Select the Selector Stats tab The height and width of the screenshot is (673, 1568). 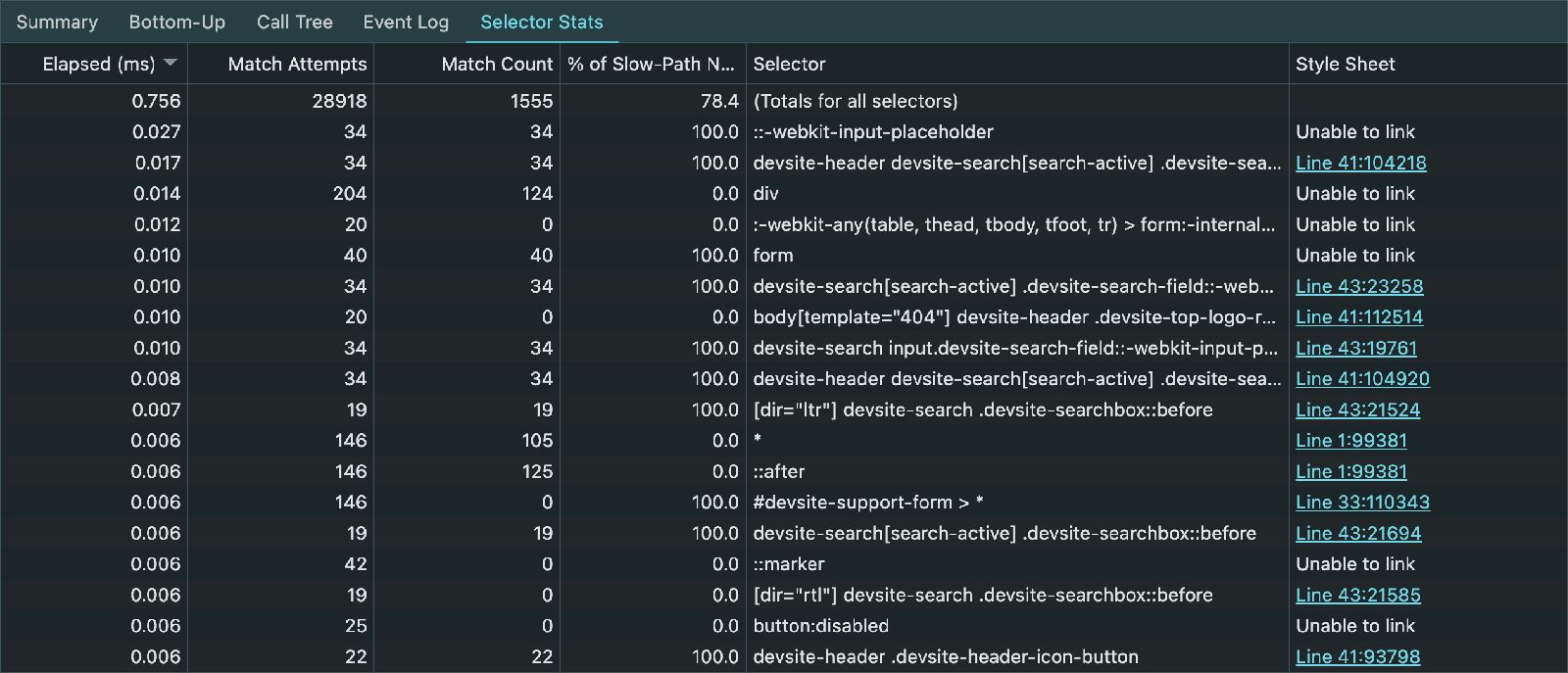[x=541, y=22]
